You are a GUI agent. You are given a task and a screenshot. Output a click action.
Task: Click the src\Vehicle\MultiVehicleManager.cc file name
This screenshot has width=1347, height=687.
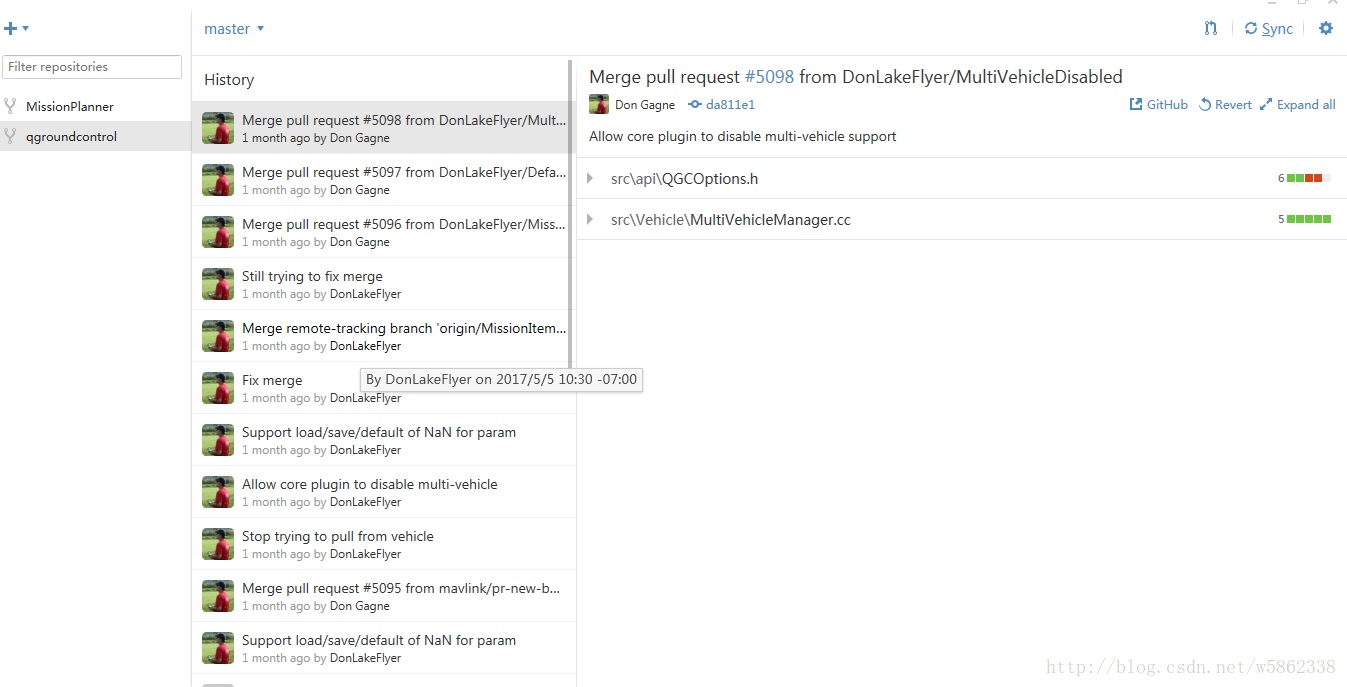[x=731, y=220]
